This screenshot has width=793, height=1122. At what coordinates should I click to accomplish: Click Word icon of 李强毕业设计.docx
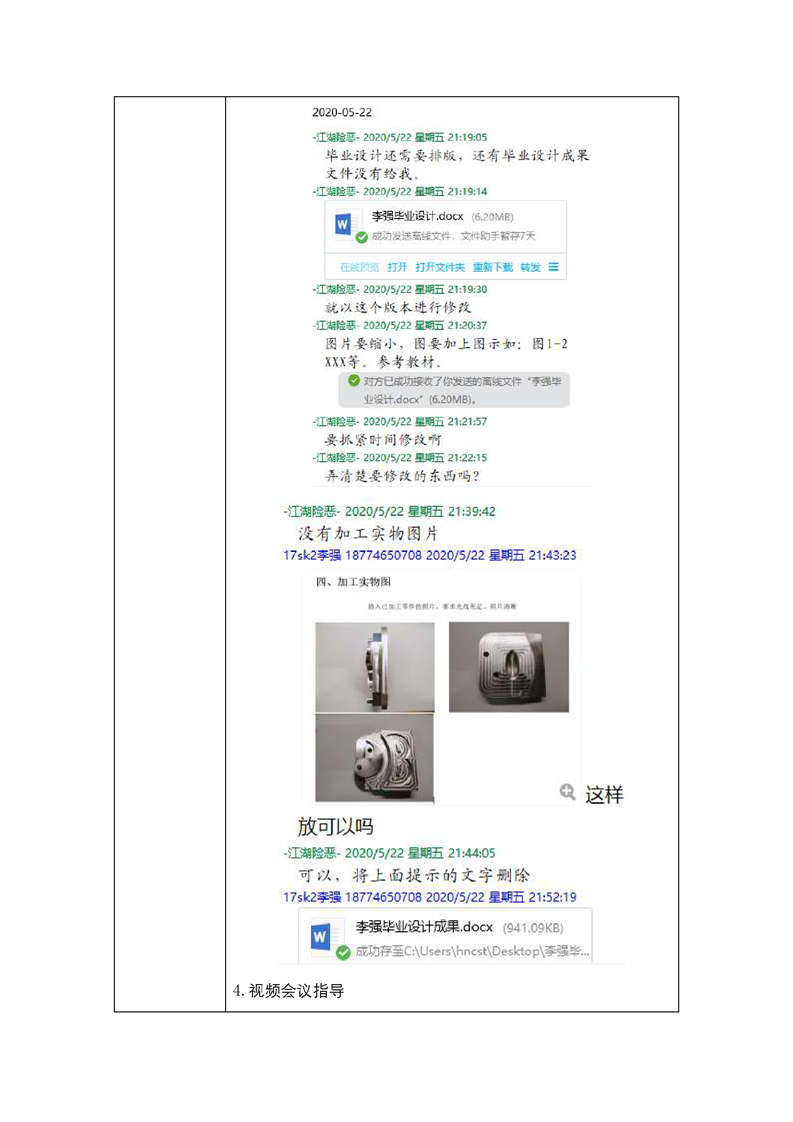click(x=345, y=224)
